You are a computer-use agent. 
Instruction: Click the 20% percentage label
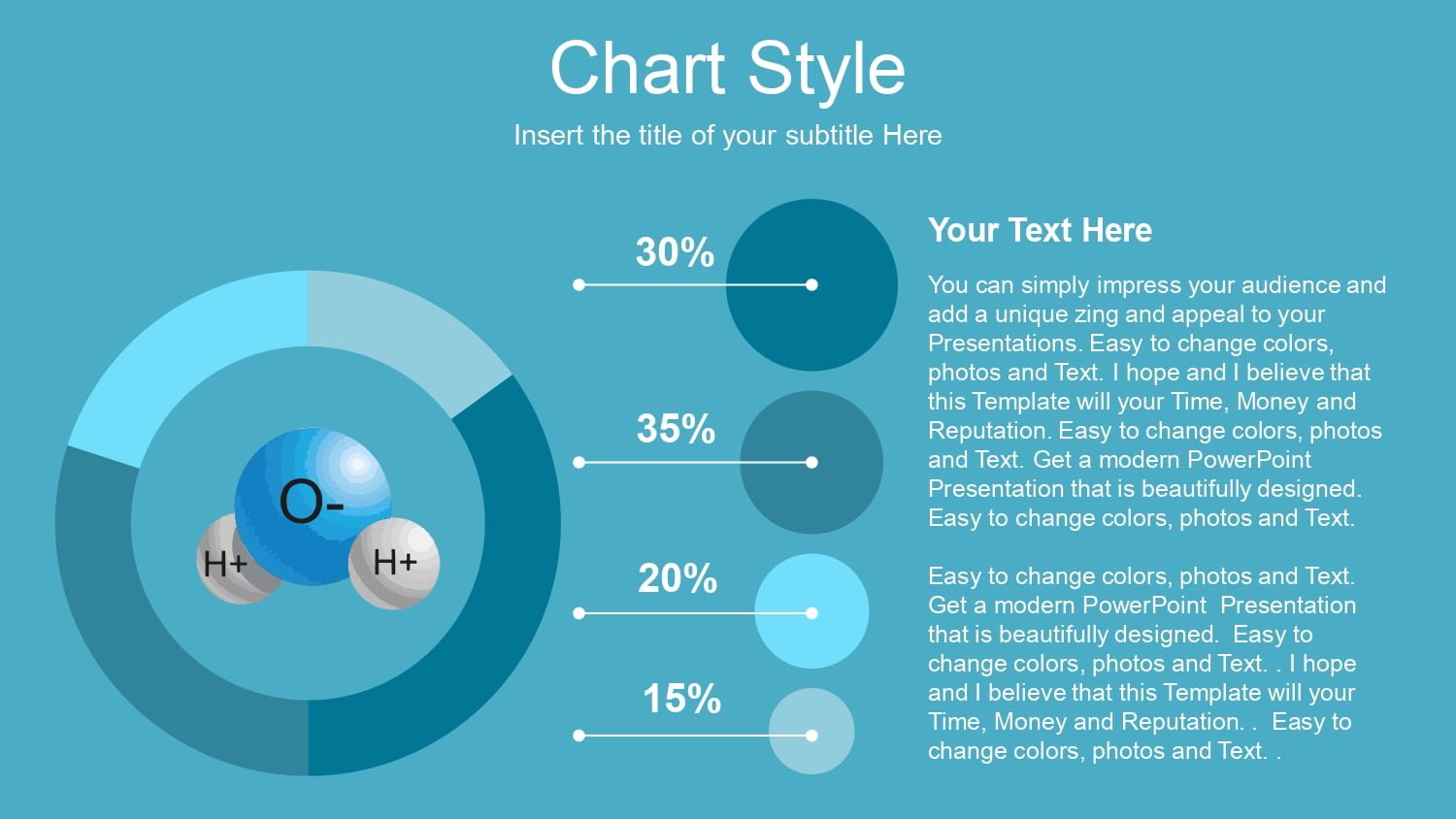[x=678, y=578]
